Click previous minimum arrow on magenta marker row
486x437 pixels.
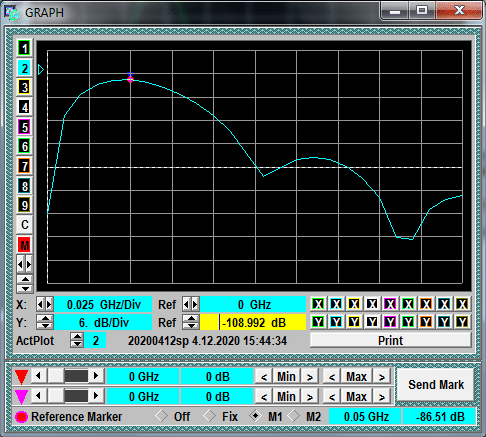click(x=264, y=397)
